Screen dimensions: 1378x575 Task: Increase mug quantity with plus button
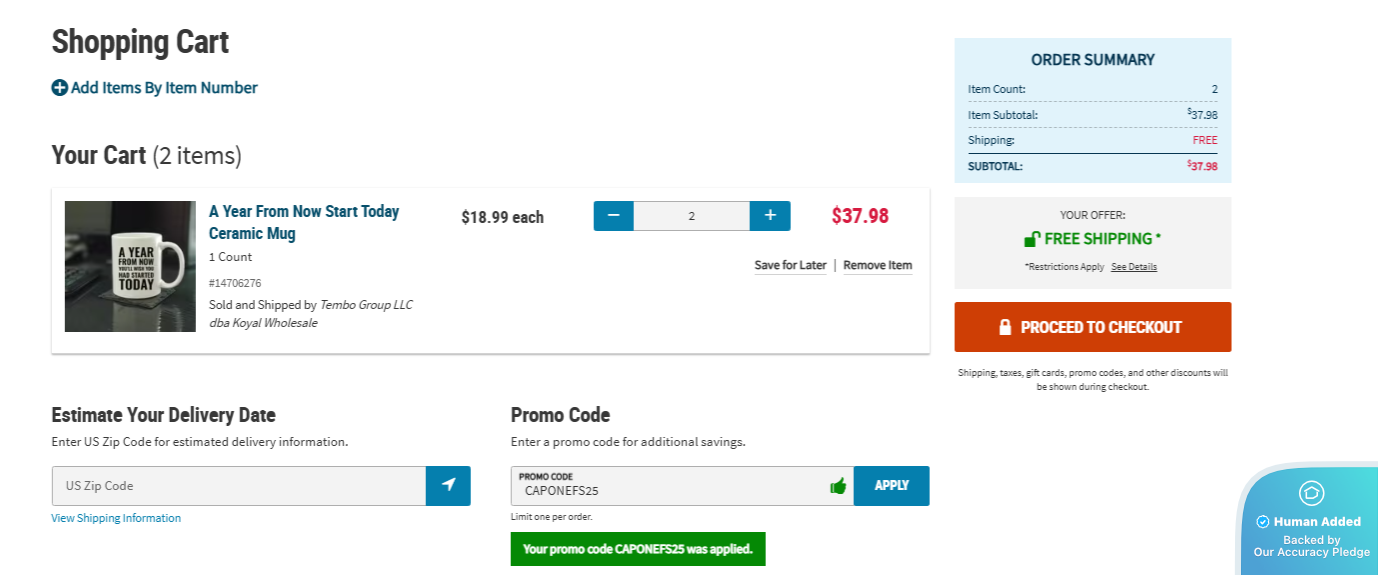click(770, 216)
